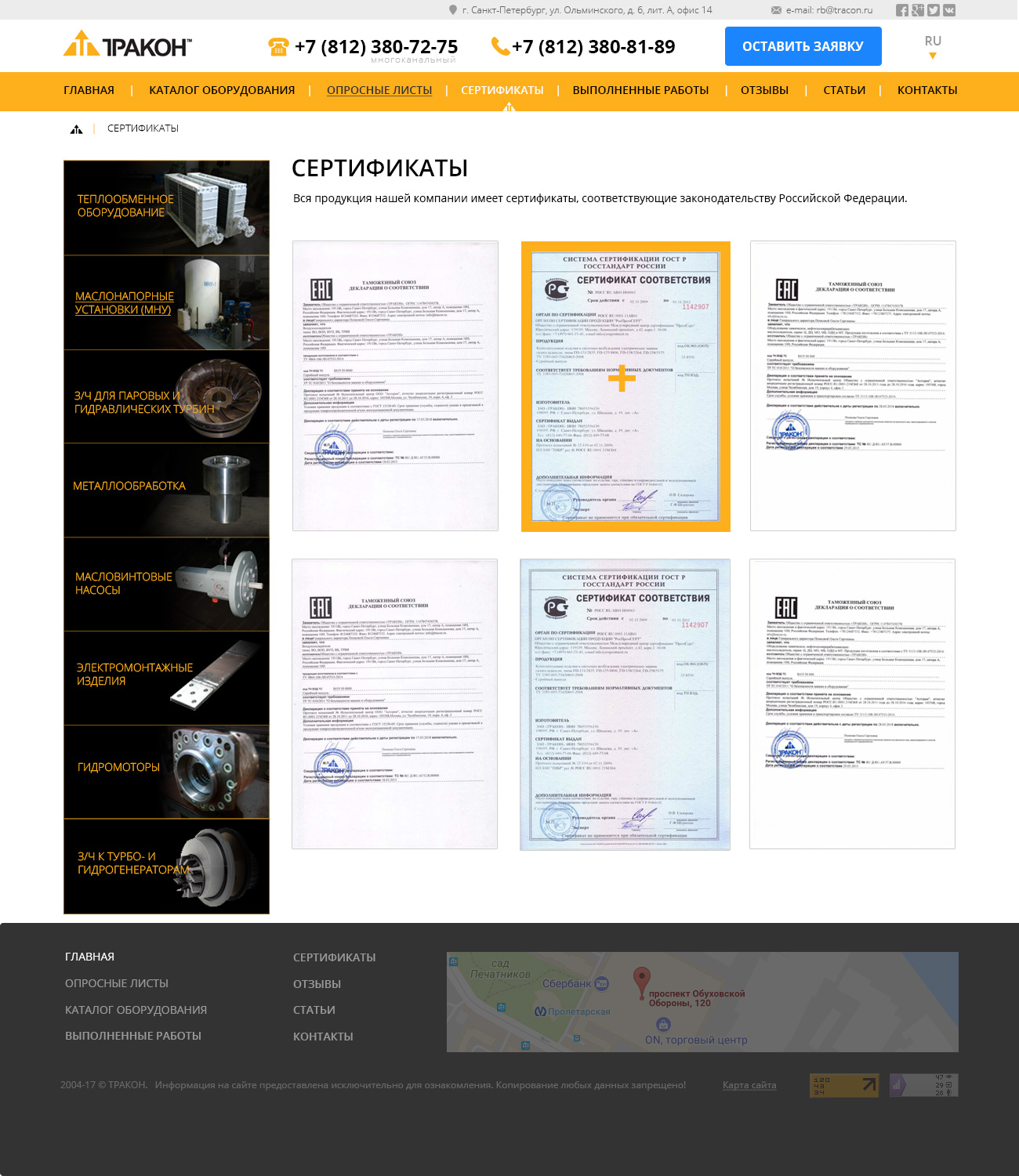Click the LiveInternet orange counter badge

(x=844, y=1085)
